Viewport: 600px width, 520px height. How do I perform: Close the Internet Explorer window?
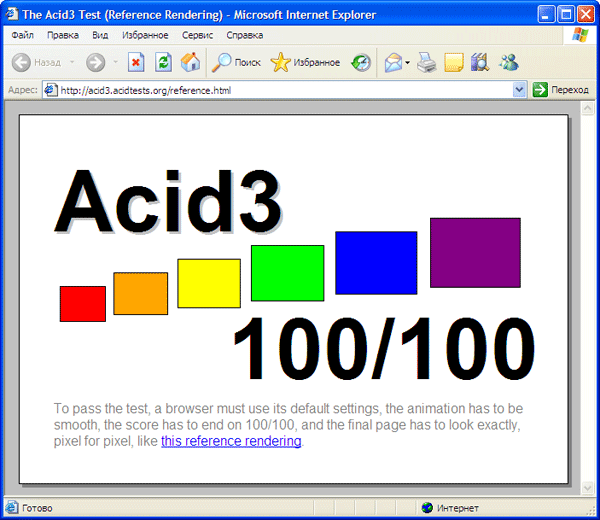pyautogui.click(x=586, y=15)
